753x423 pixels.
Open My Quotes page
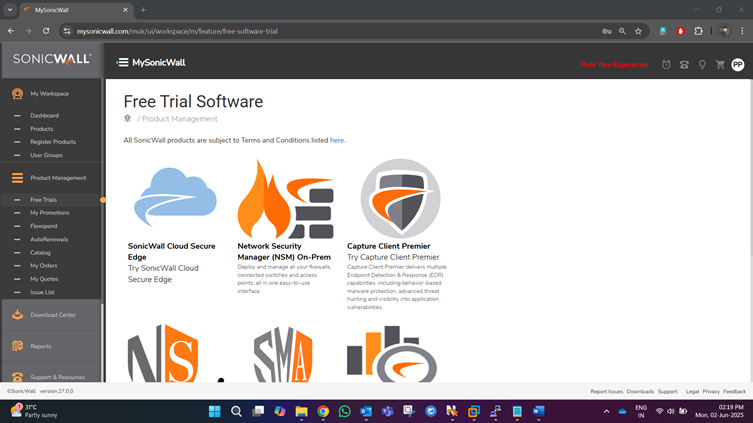(44, 279)
